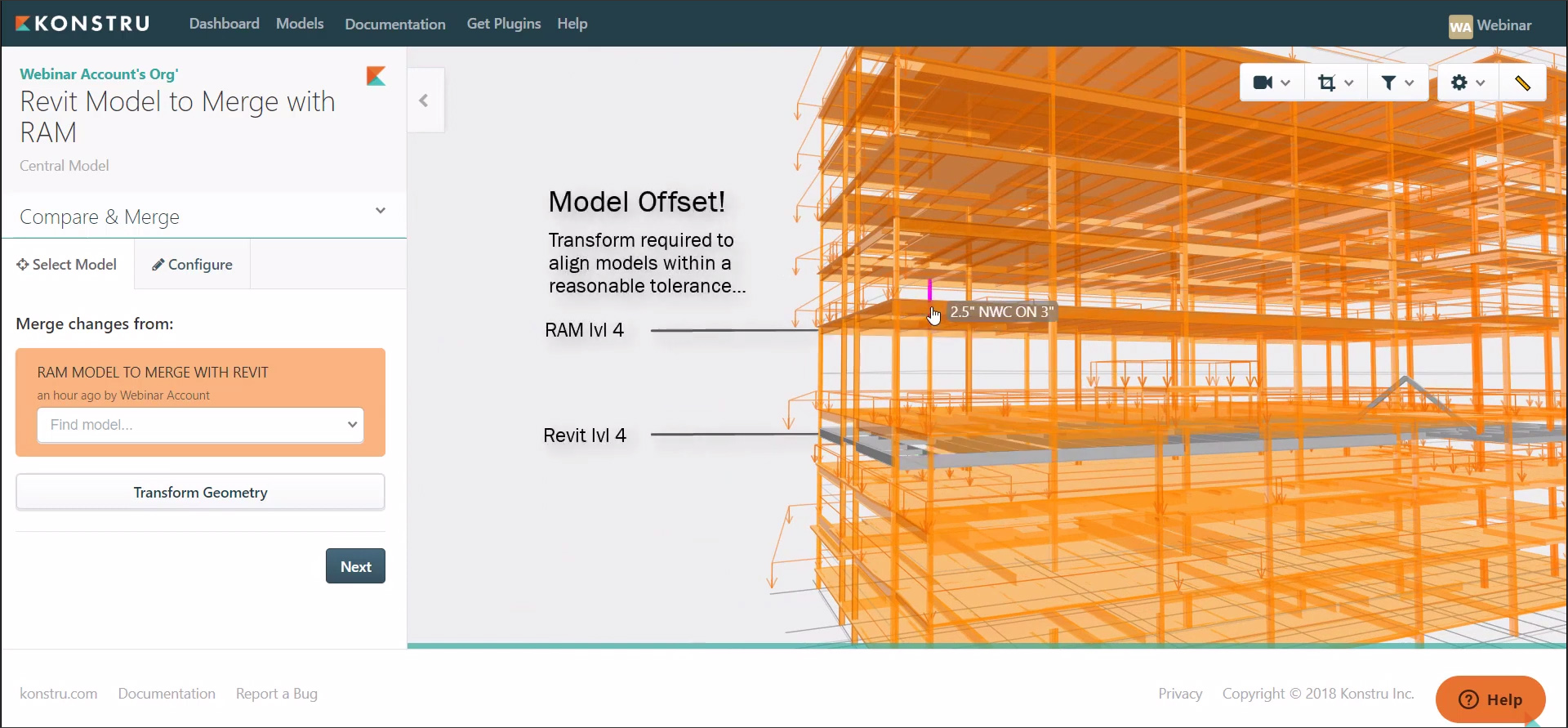This screenshot has width=1568, height=728.
Task: Click the Compare & Merge heading
Action: coord(100,217)
